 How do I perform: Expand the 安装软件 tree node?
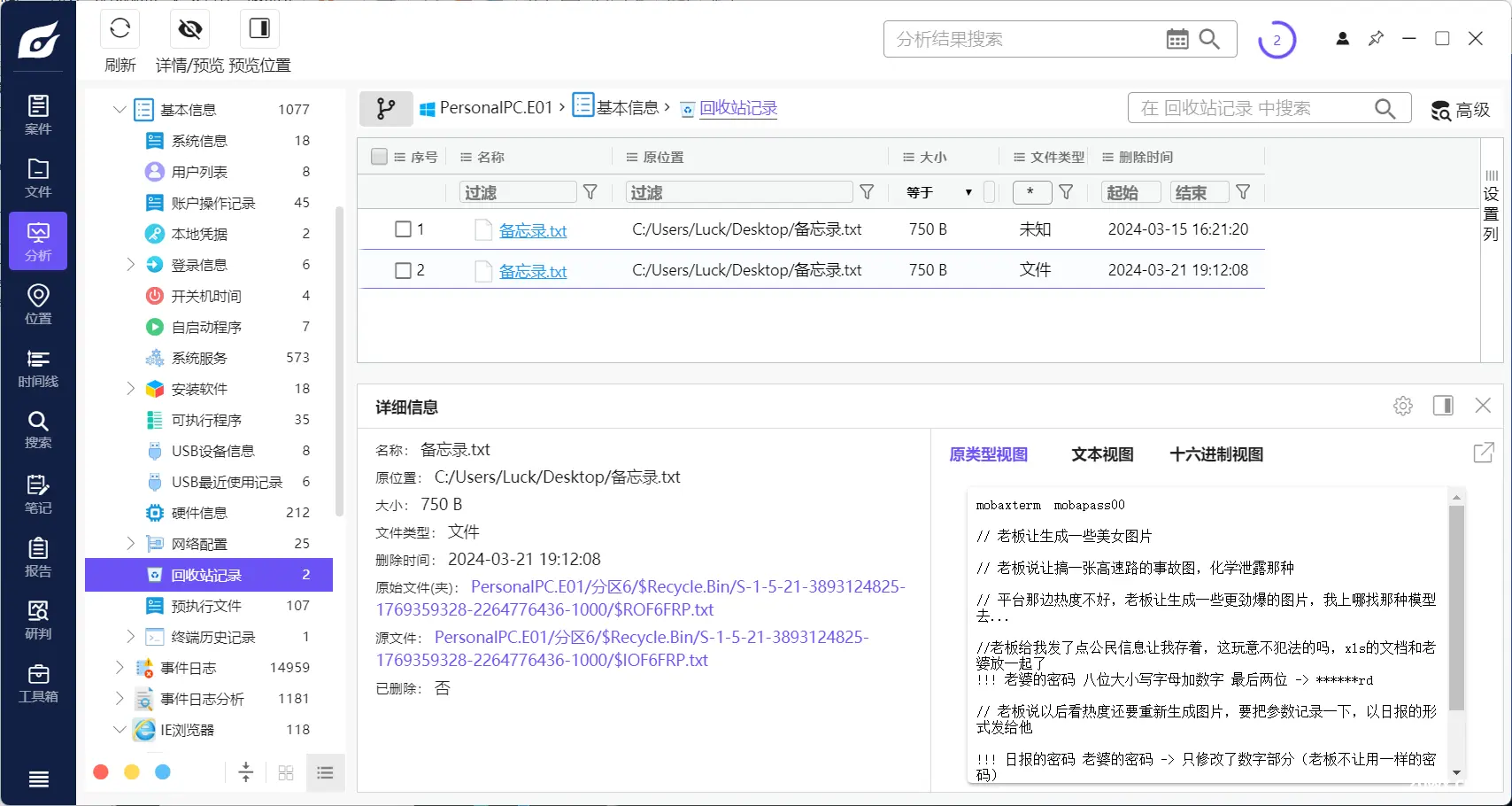(x=130, y=389)
